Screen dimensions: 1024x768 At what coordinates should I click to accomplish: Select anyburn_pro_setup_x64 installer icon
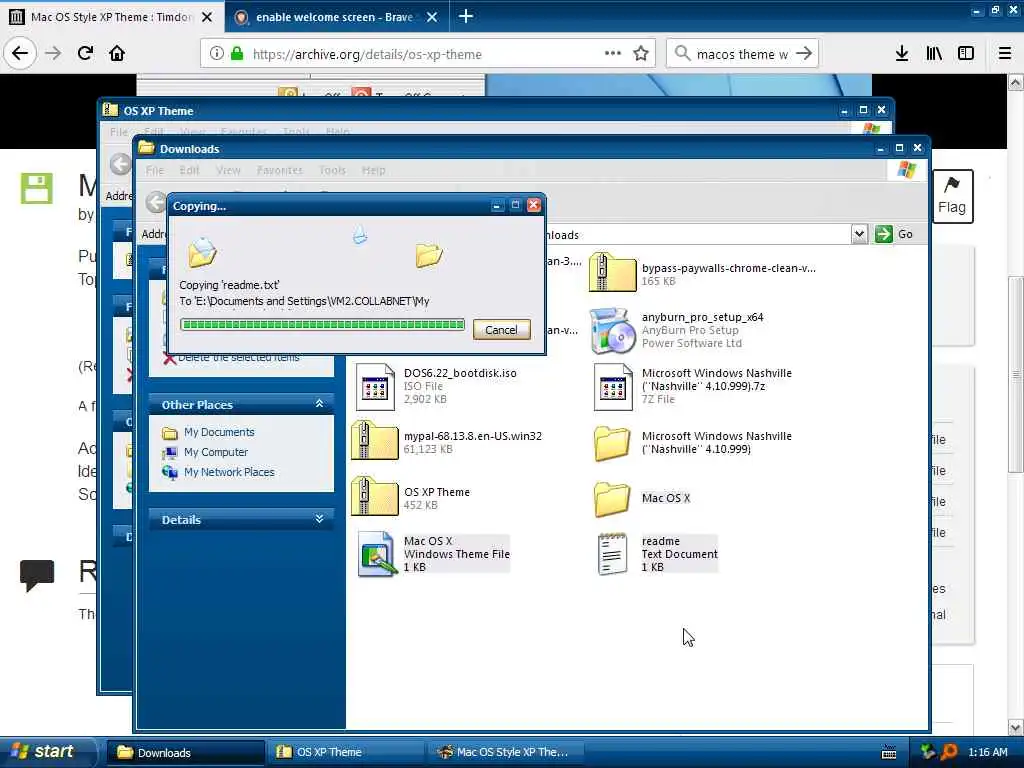pos(612,330)
